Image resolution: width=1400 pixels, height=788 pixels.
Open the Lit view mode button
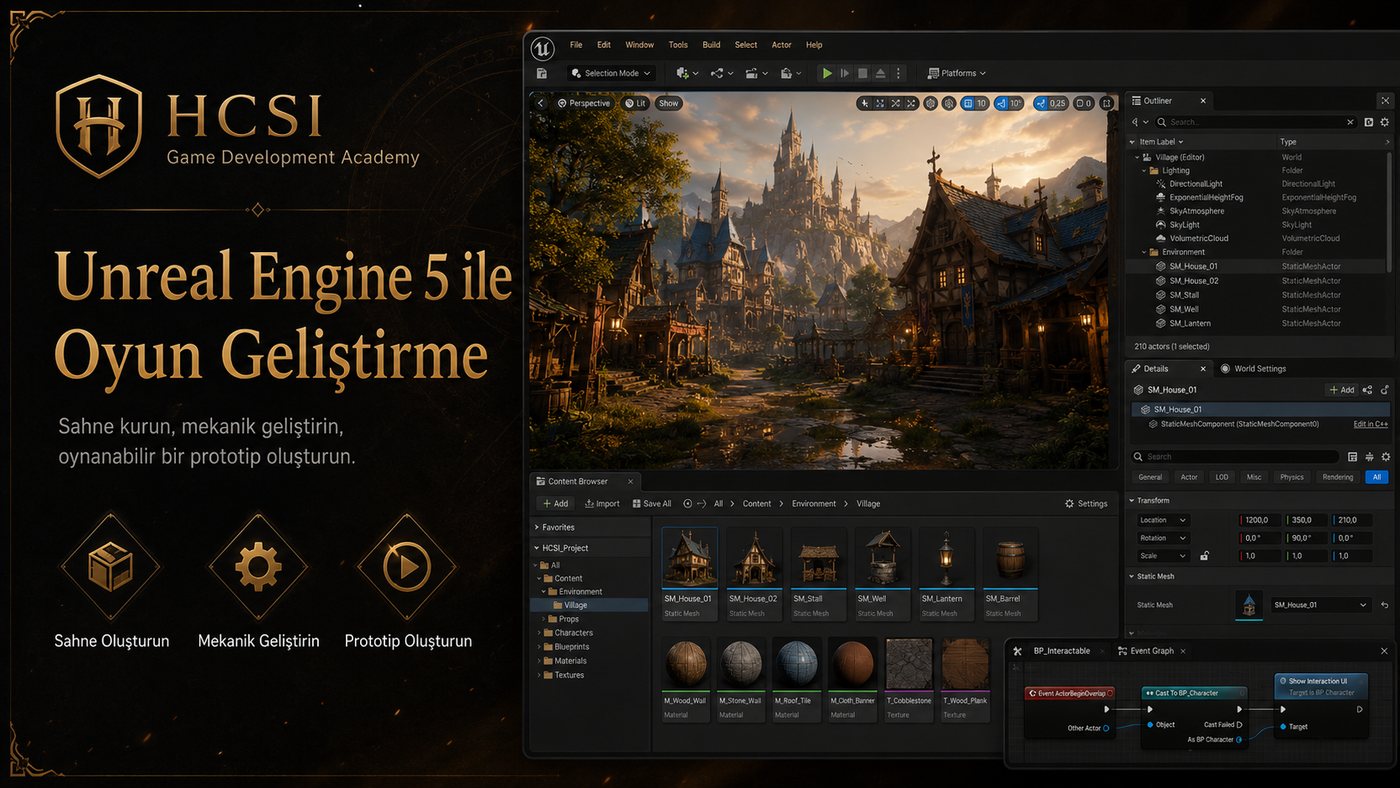coord(636,103)
